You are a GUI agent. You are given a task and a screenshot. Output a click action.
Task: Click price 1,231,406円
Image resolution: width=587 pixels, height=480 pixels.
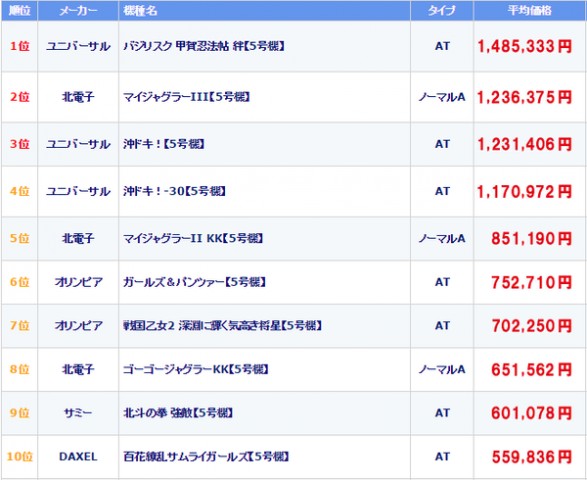point(525,144)
